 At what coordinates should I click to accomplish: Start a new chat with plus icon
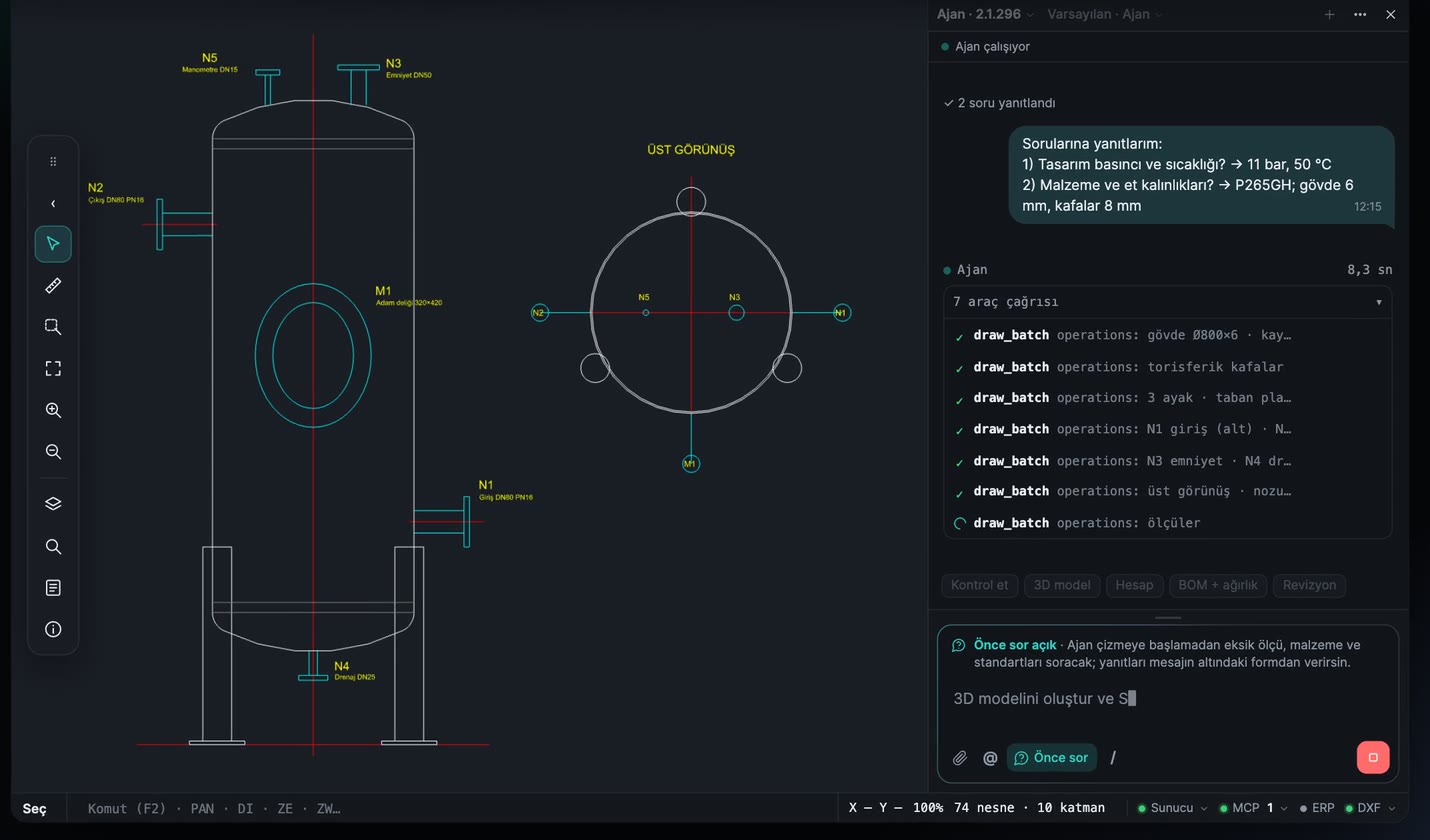pos(1329,15)
